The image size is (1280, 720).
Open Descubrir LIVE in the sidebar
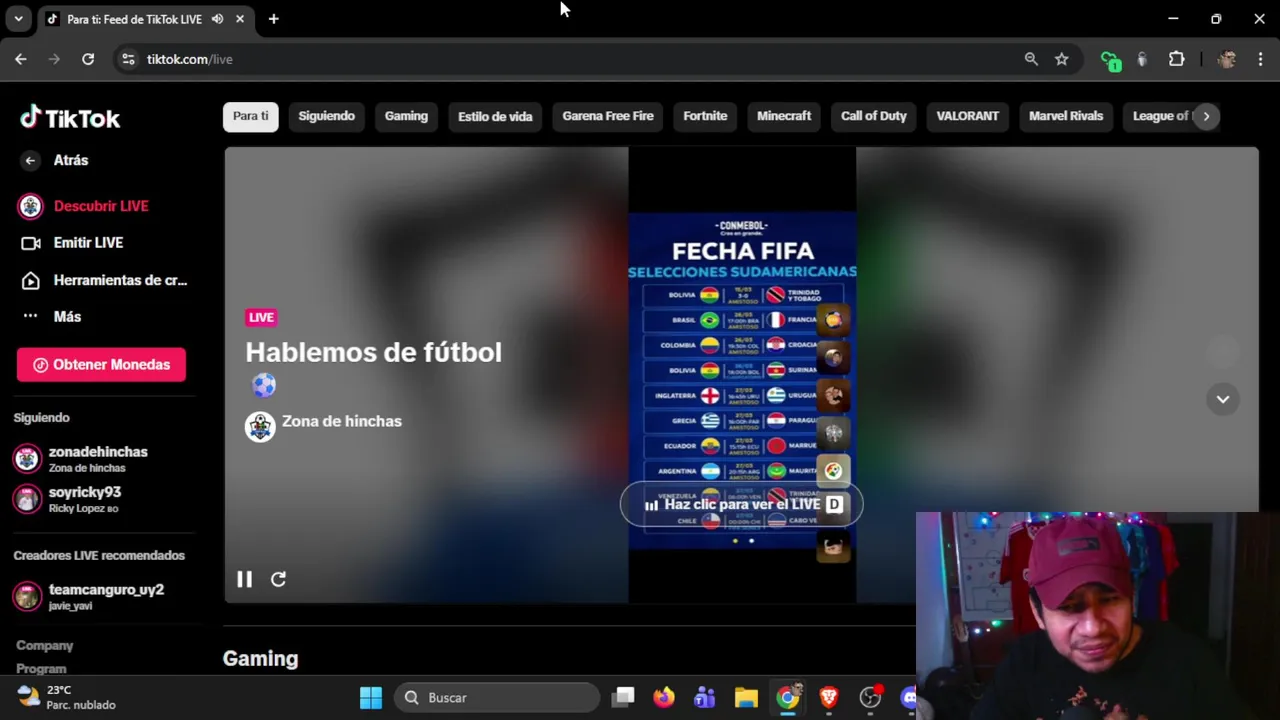coord(101,206)
